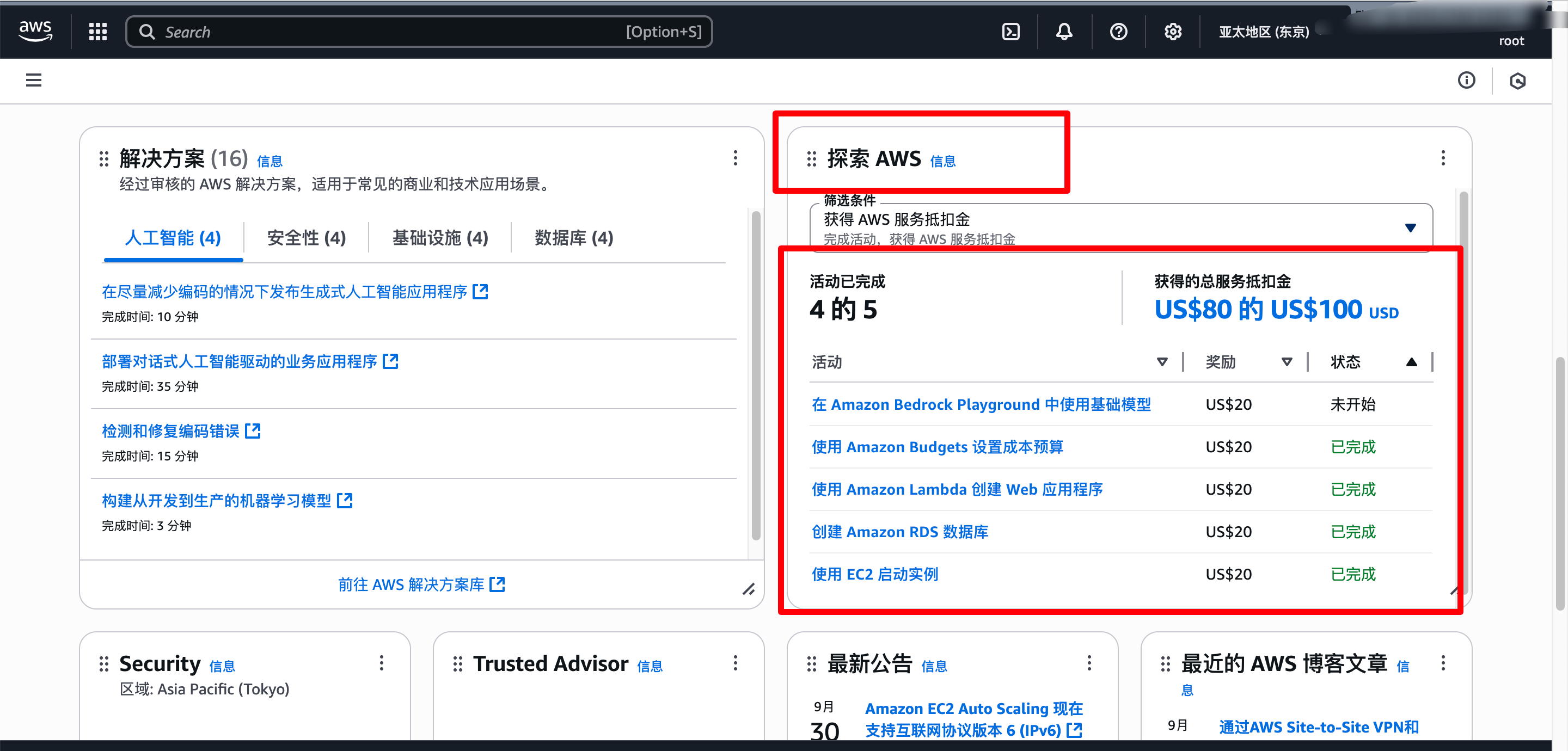
Task: Open 使用 EC2 启动实例 activity link
Action: [875, 574]
